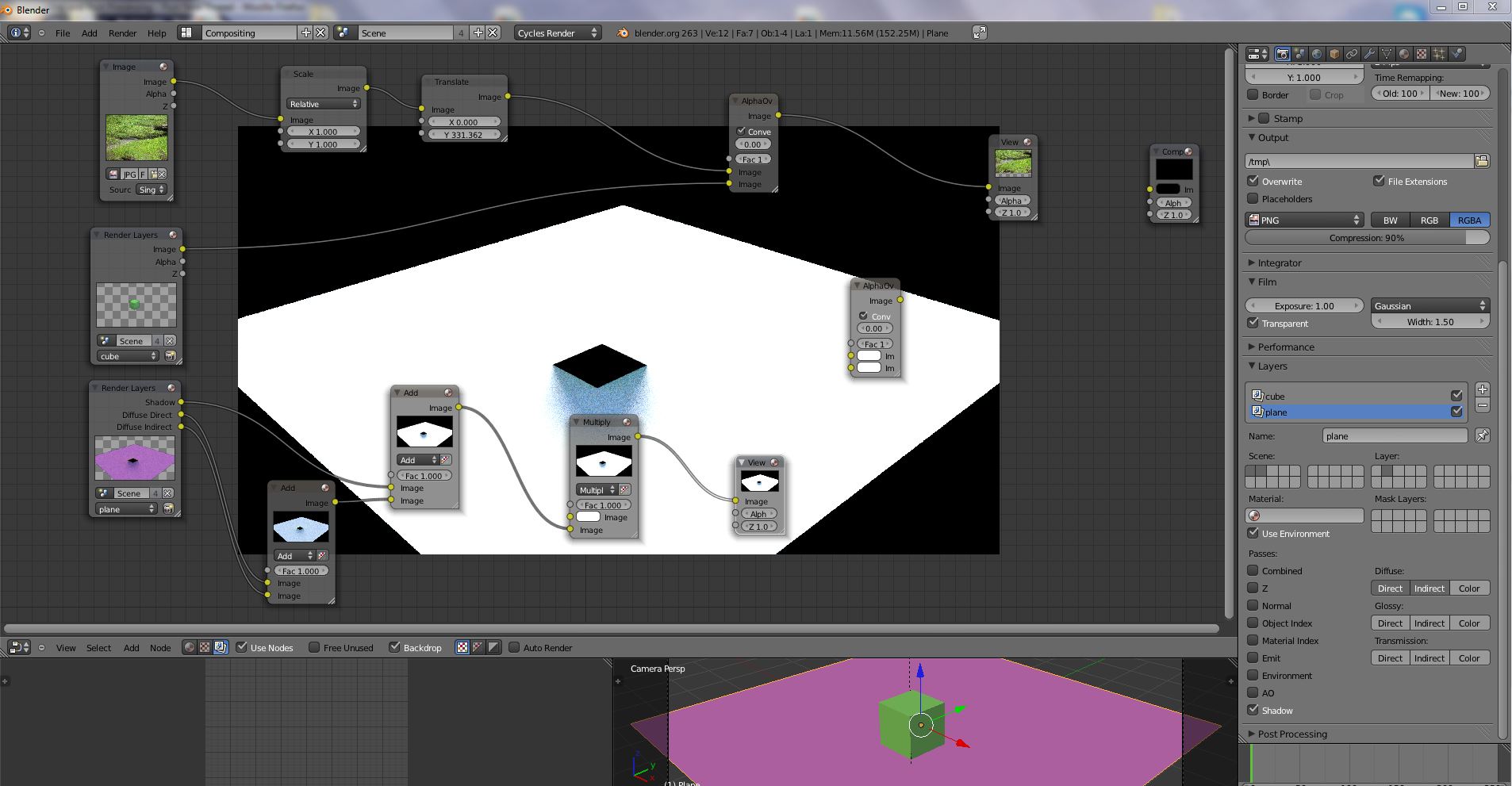Toggle the Transparent film checkbox
Screen dimensions: 1512x786
click(x=1253, y=323)
